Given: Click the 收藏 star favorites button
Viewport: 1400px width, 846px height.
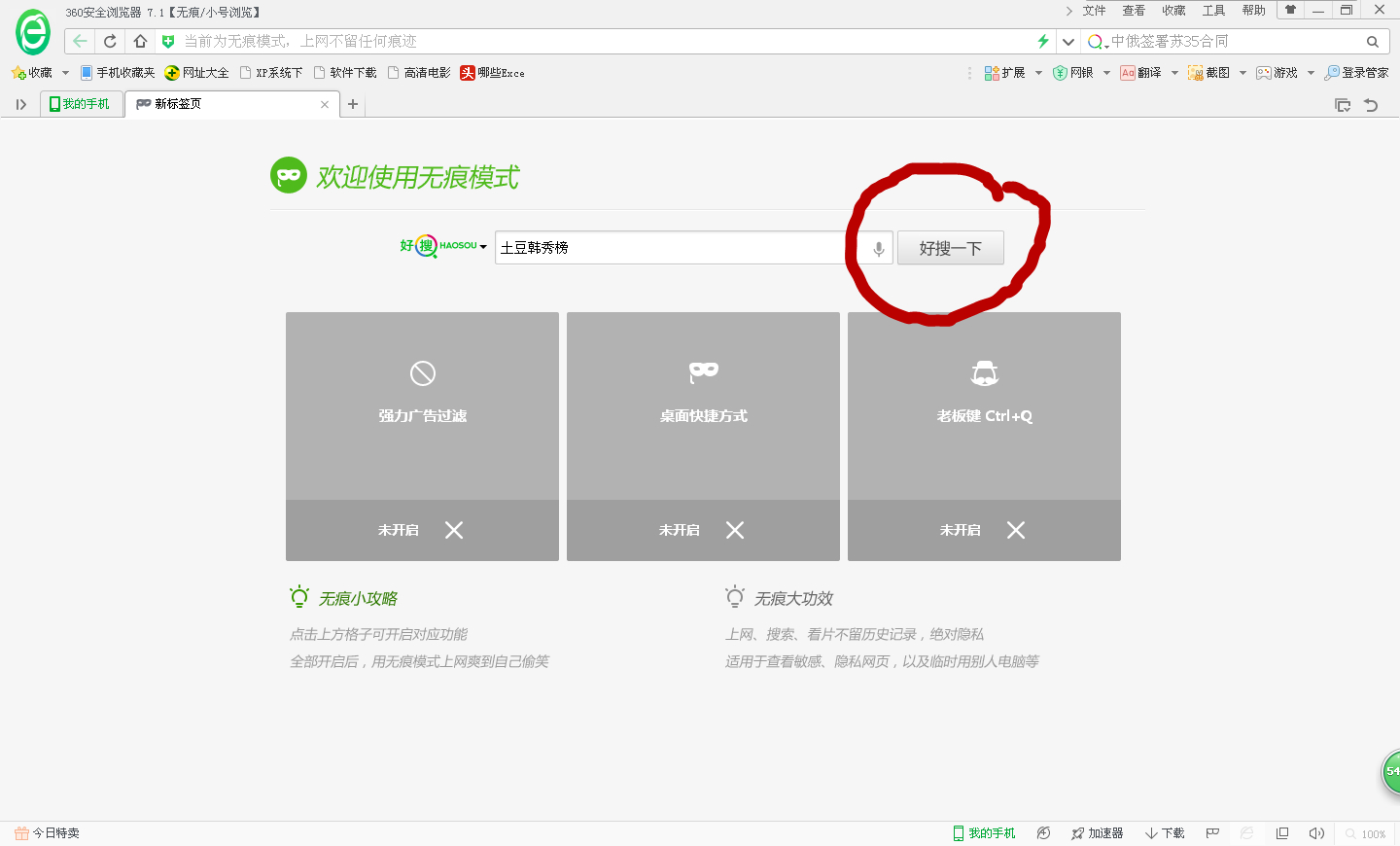Looking at the screenshot, I should (x=32, y=73).
